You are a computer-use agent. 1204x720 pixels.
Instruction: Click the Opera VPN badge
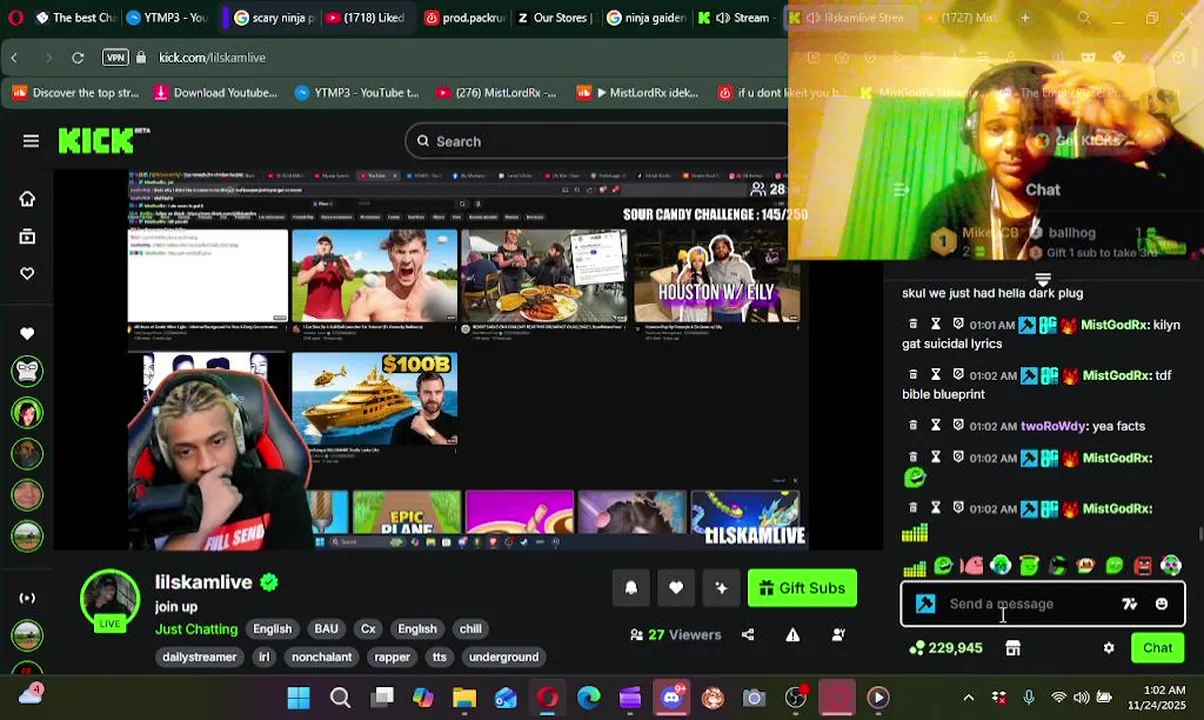click(116, 57)
